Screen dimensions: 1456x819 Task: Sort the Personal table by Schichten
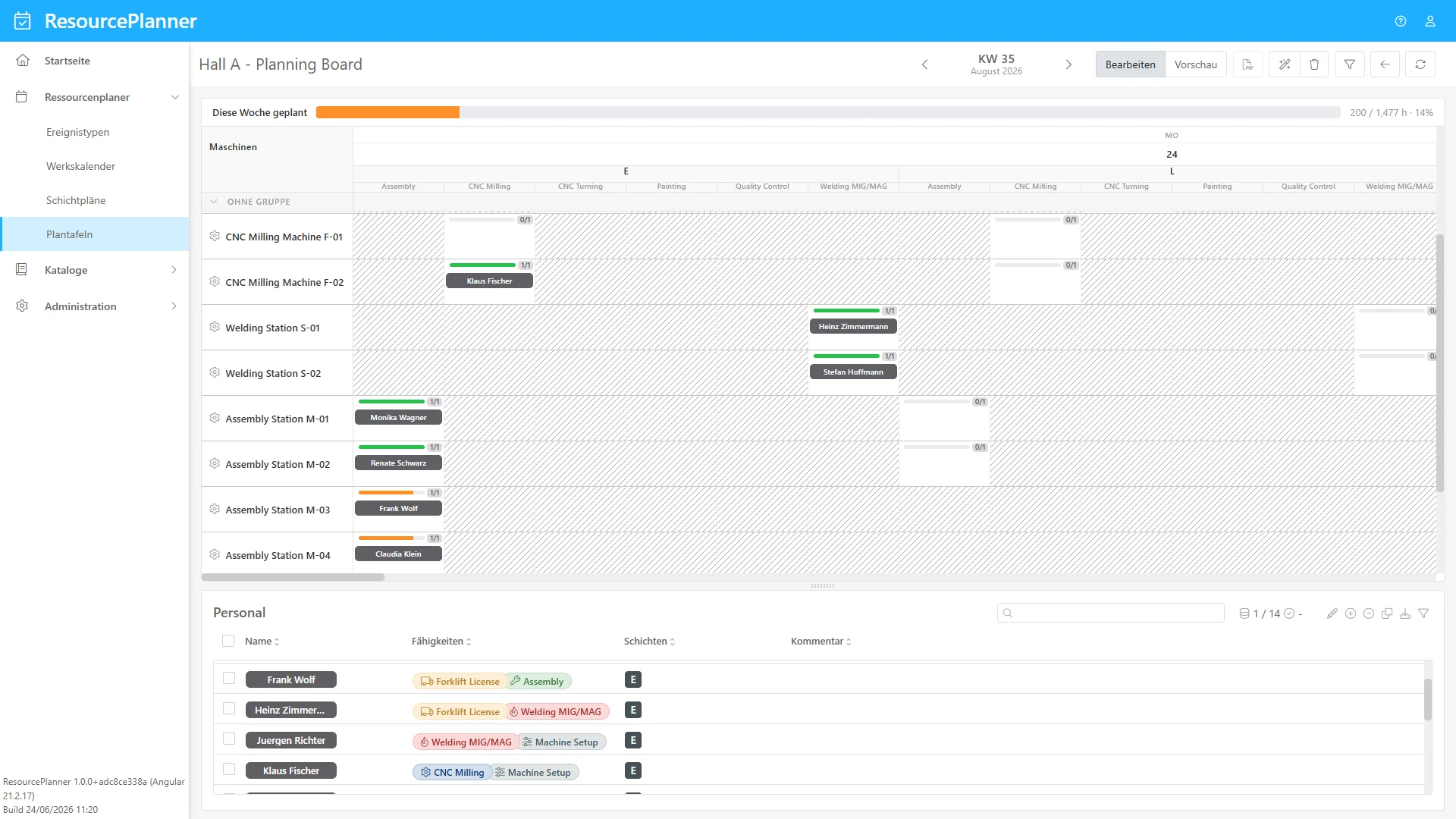[650, 642]
